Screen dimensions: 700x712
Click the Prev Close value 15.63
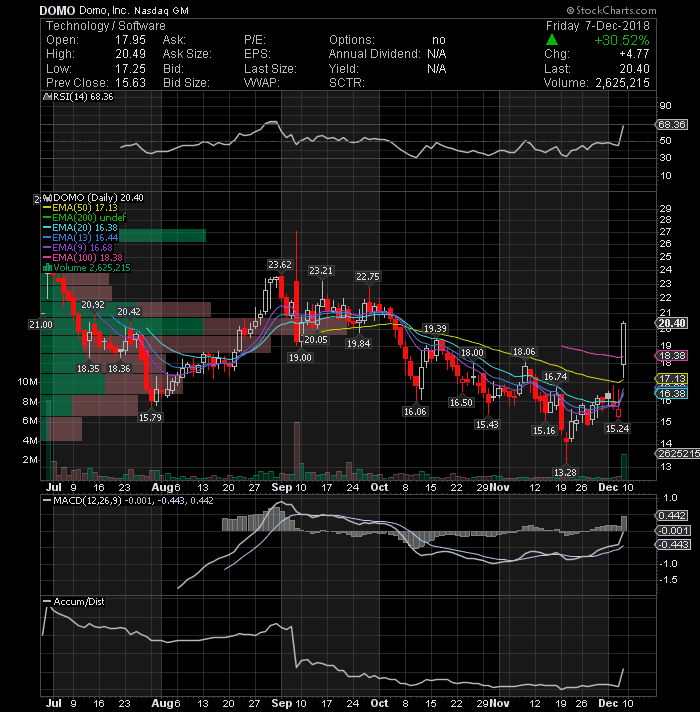point(130,83)
